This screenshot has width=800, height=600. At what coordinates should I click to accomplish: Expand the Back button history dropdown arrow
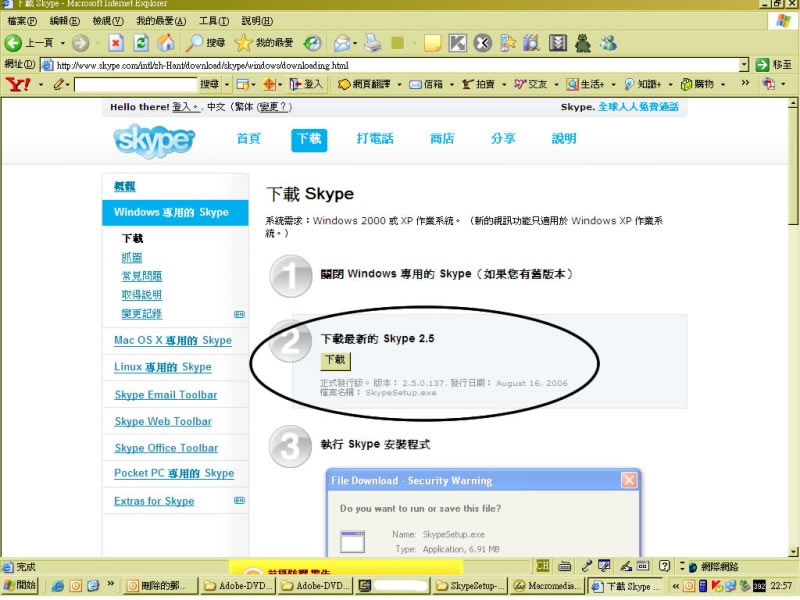point(63,43)
